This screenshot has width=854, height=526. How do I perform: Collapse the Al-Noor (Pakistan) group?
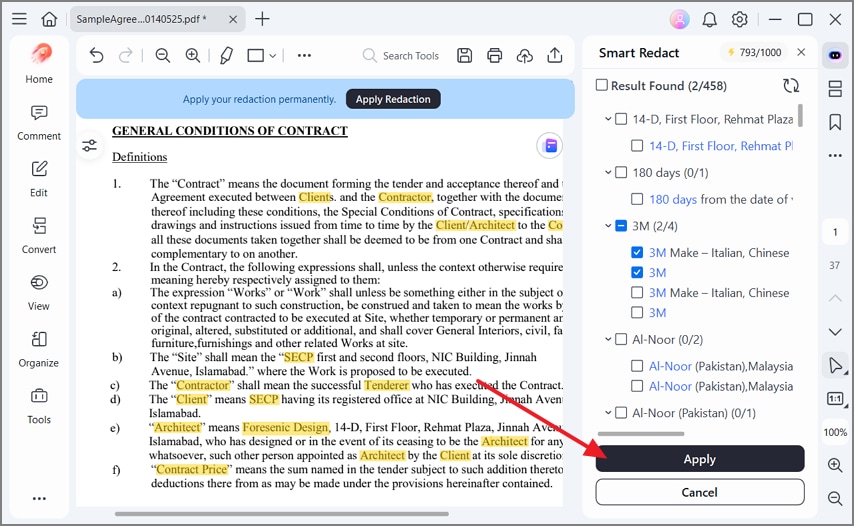pyautogui.click(x=608, y=413)
